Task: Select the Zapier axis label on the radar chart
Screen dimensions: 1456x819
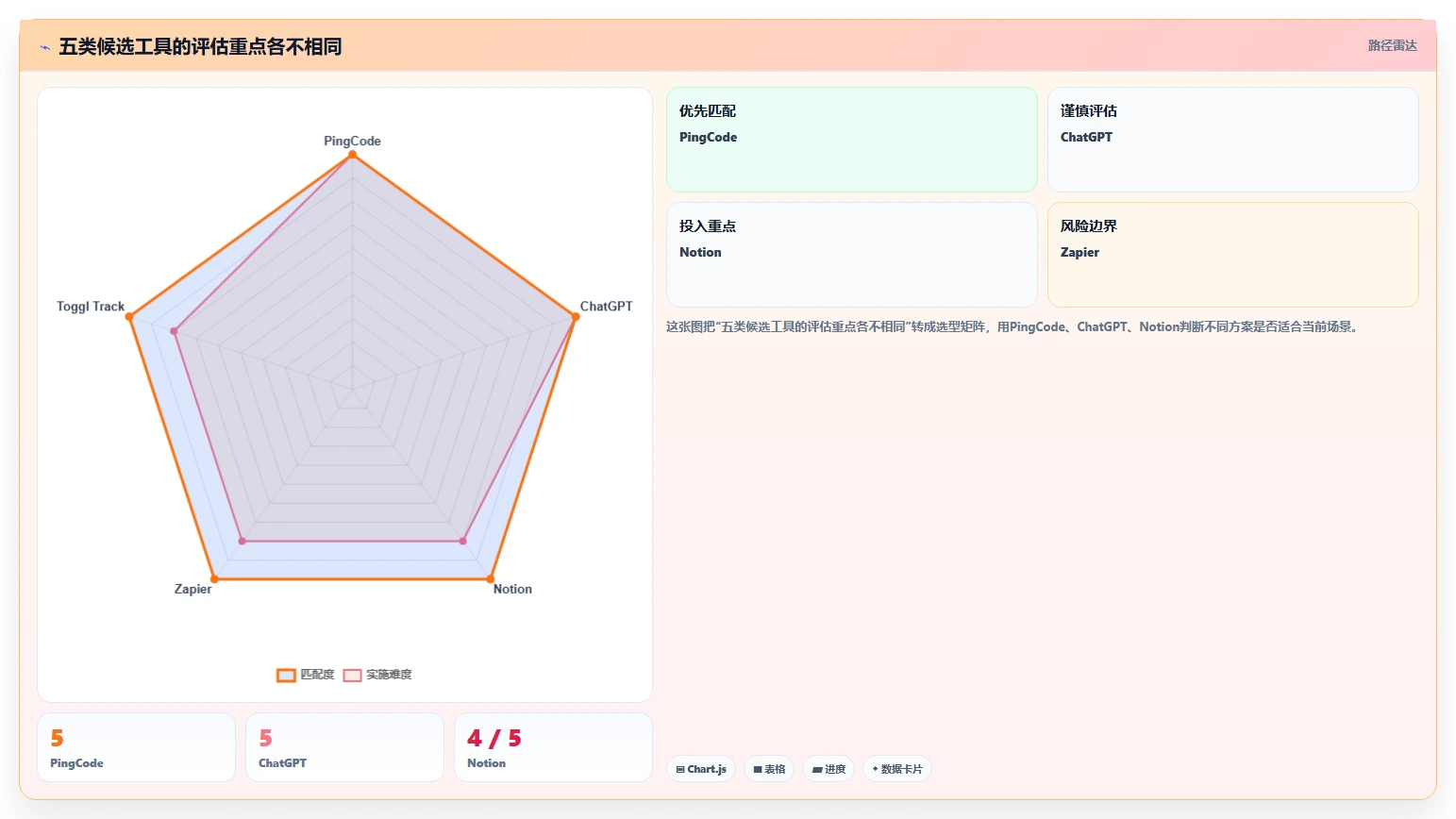Action: point(192,589)
